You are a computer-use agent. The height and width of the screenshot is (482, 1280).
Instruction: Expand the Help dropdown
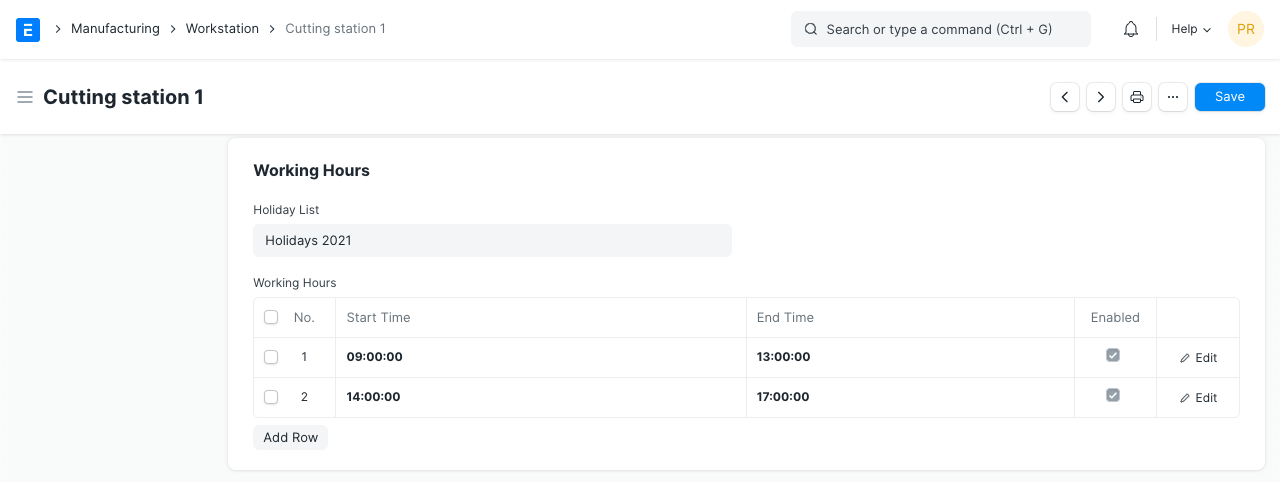click(x=1190, y=30)
